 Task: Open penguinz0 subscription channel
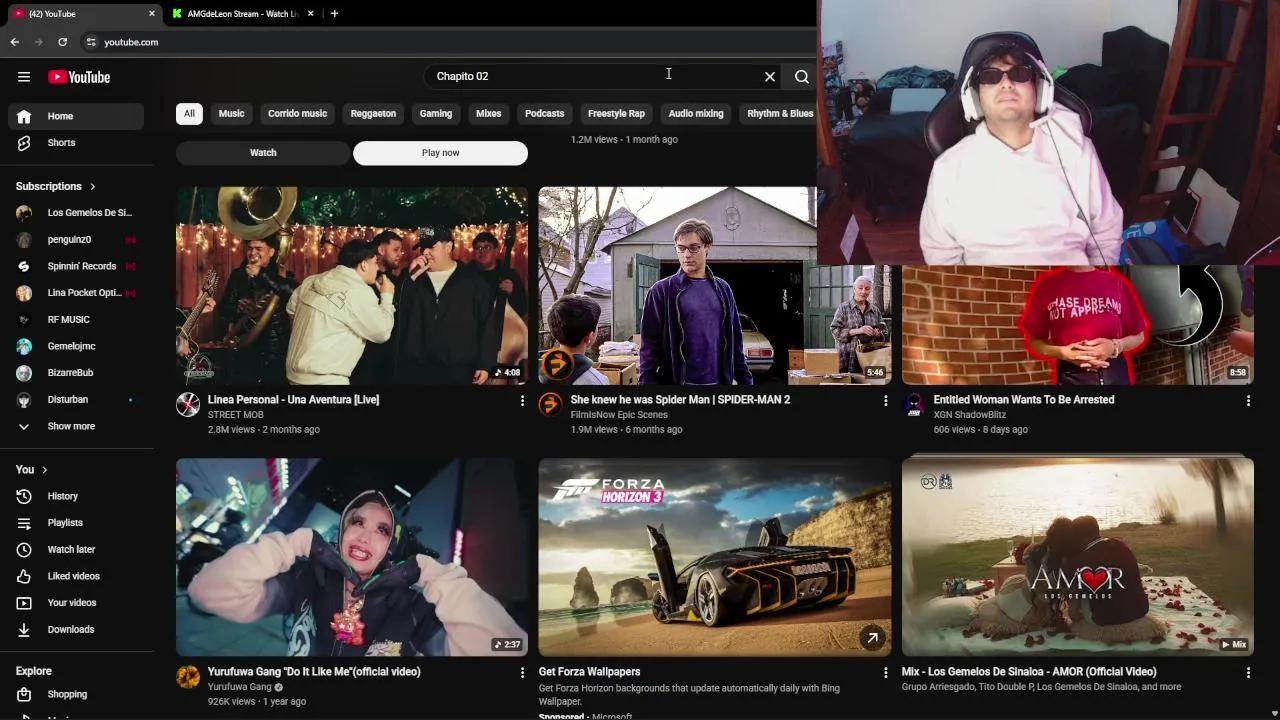coord(76,240)
